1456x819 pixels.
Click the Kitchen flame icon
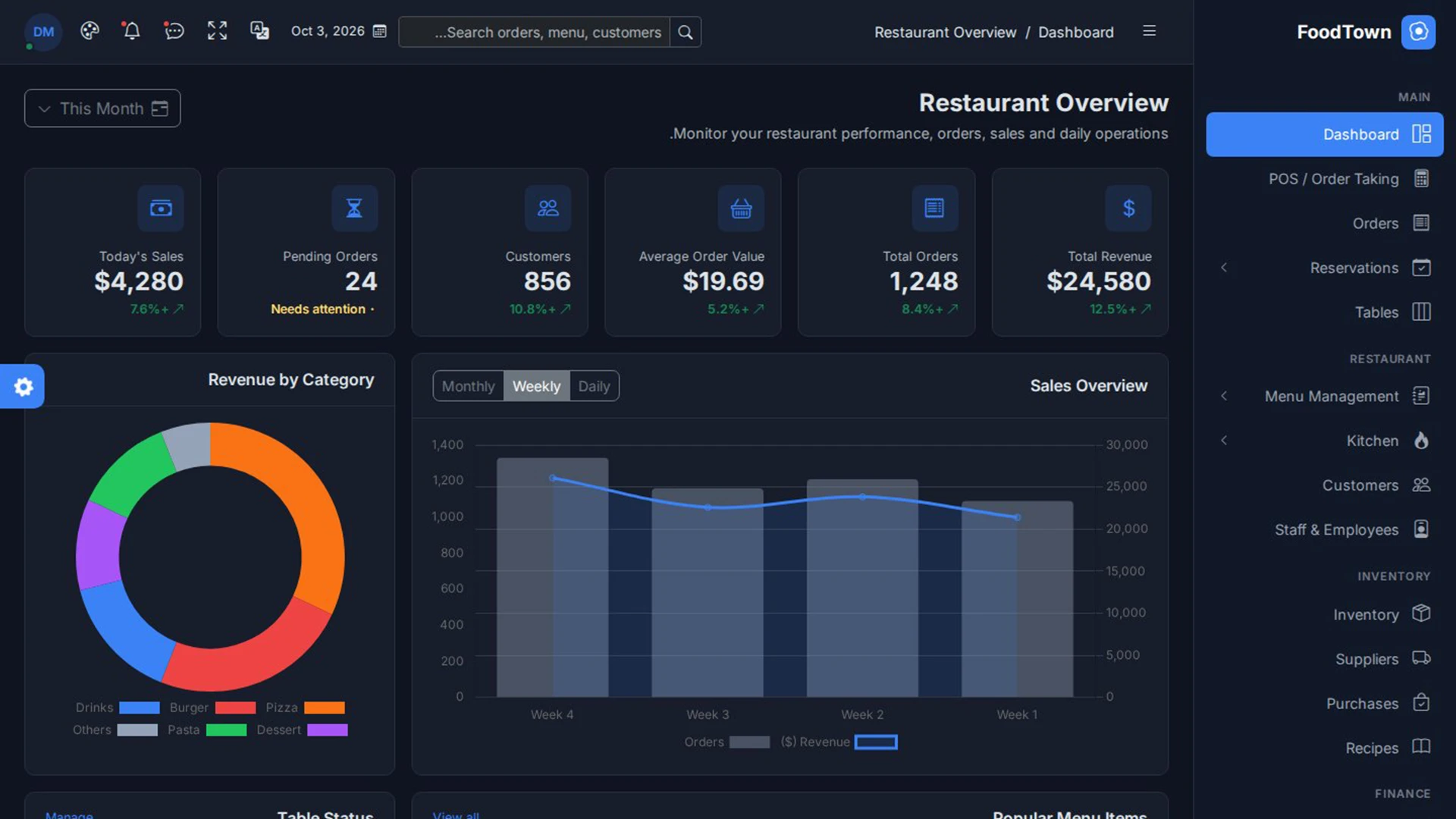pyautogui.click(x=1421, y=441)
